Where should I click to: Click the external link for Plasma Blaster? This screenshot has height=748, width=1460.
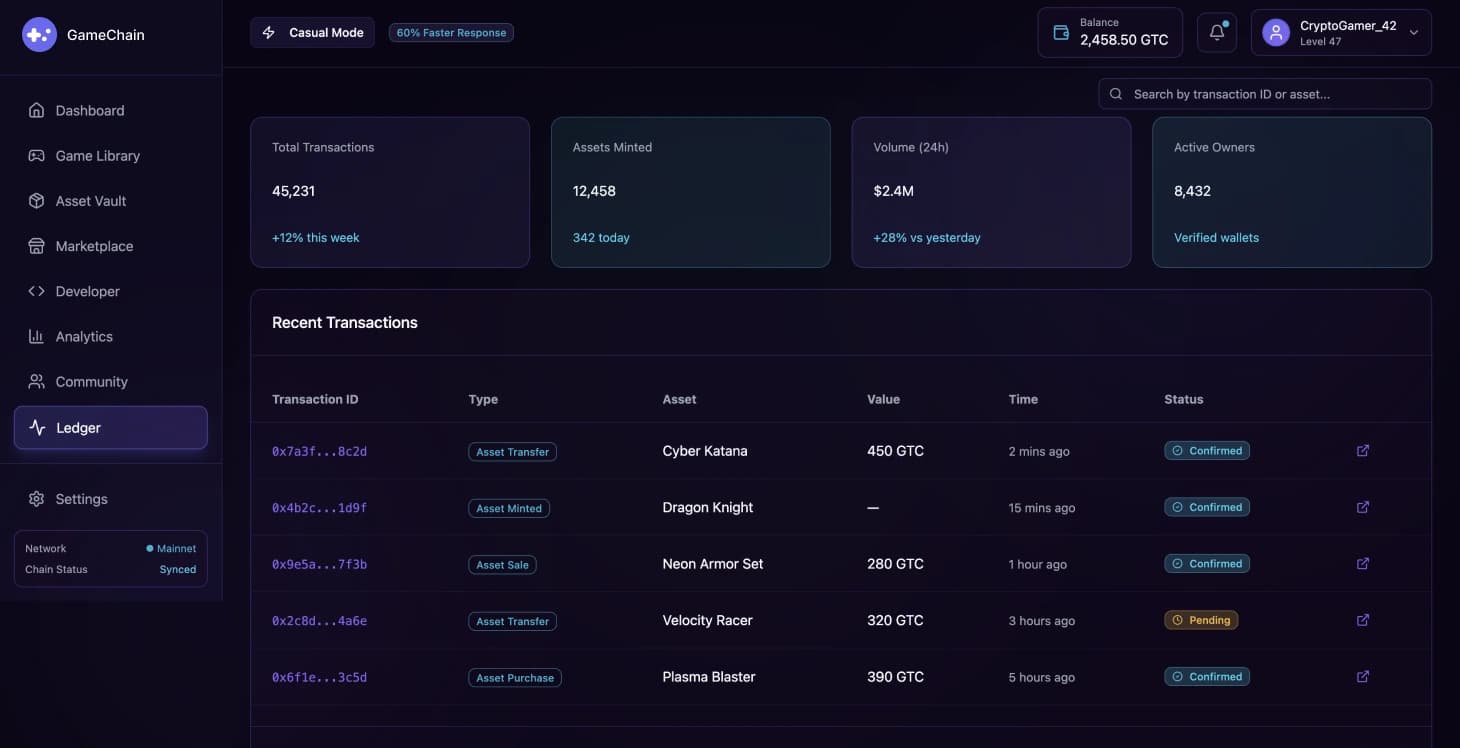1362,676
